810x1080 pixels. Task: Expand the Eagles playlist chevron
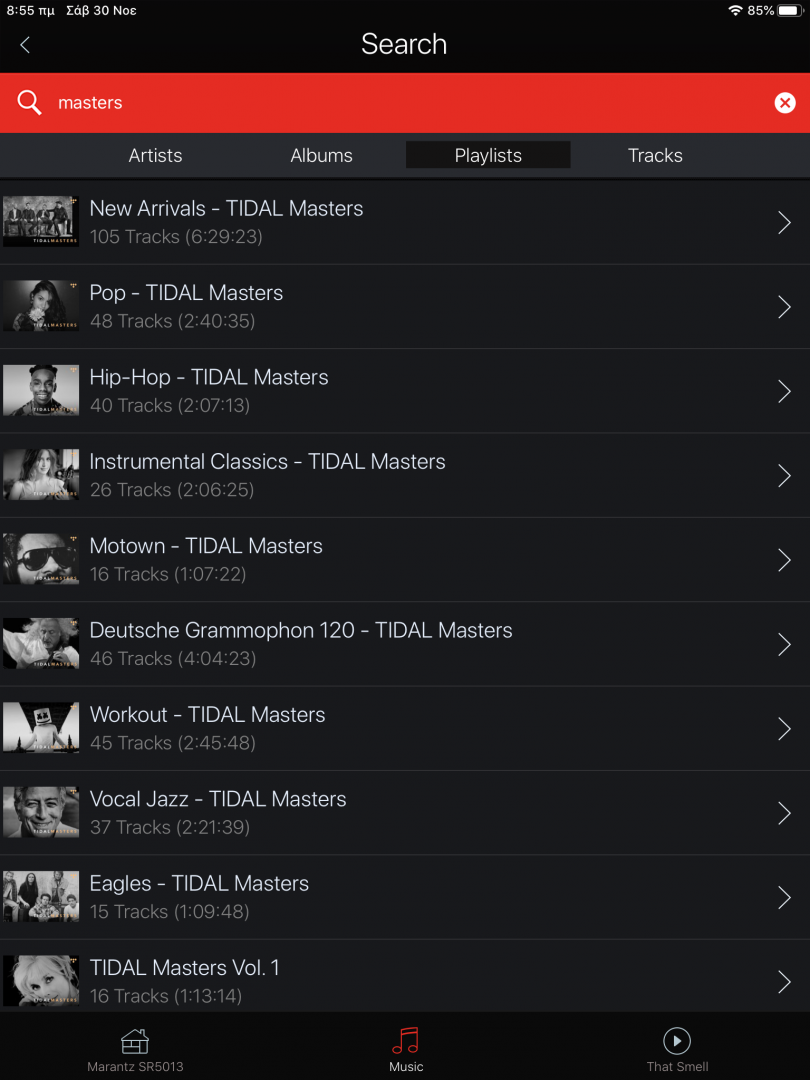tap(784, 897)
